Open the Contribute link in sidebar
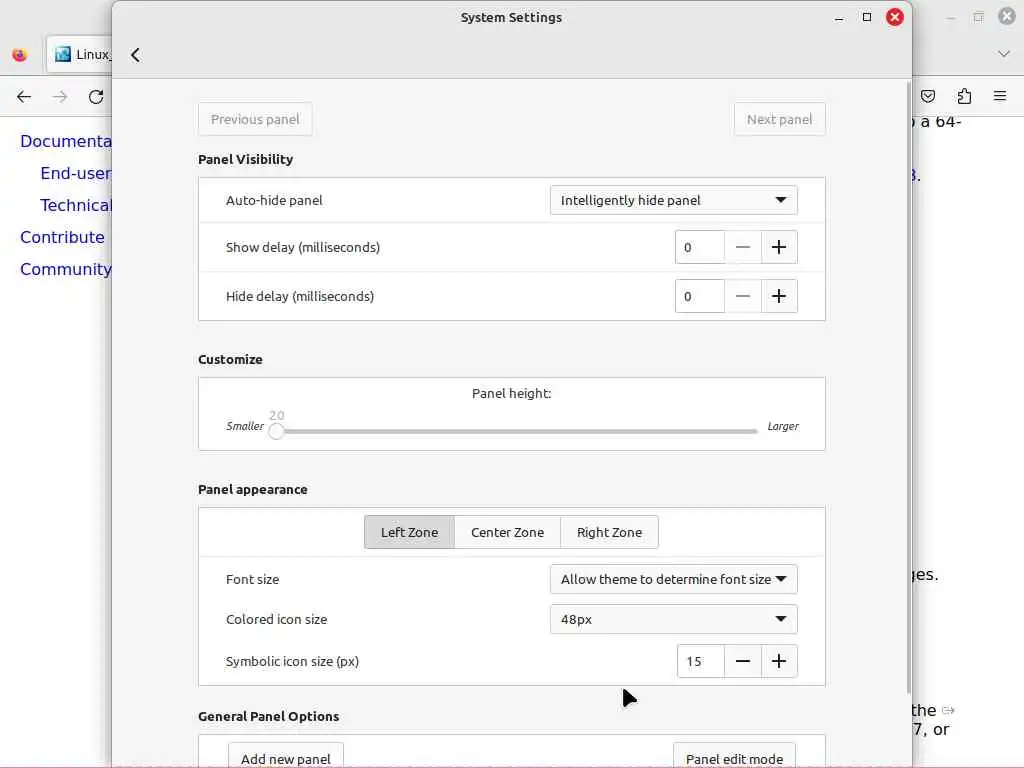Image resolution: width=1024 pixels, height=768 pixels. [x=62, y=237]
